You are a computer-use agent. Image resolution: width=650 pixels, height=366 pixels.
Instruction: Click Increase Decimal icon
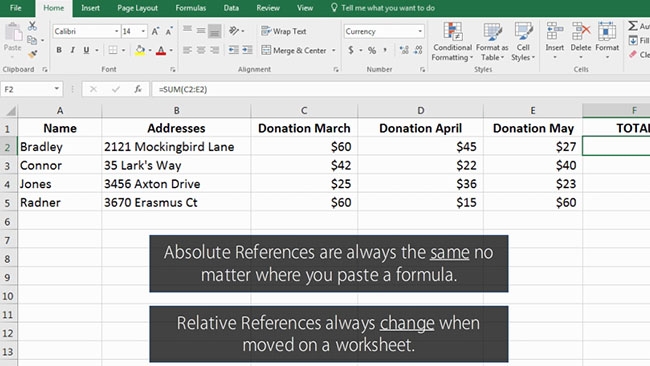[404, 50]
